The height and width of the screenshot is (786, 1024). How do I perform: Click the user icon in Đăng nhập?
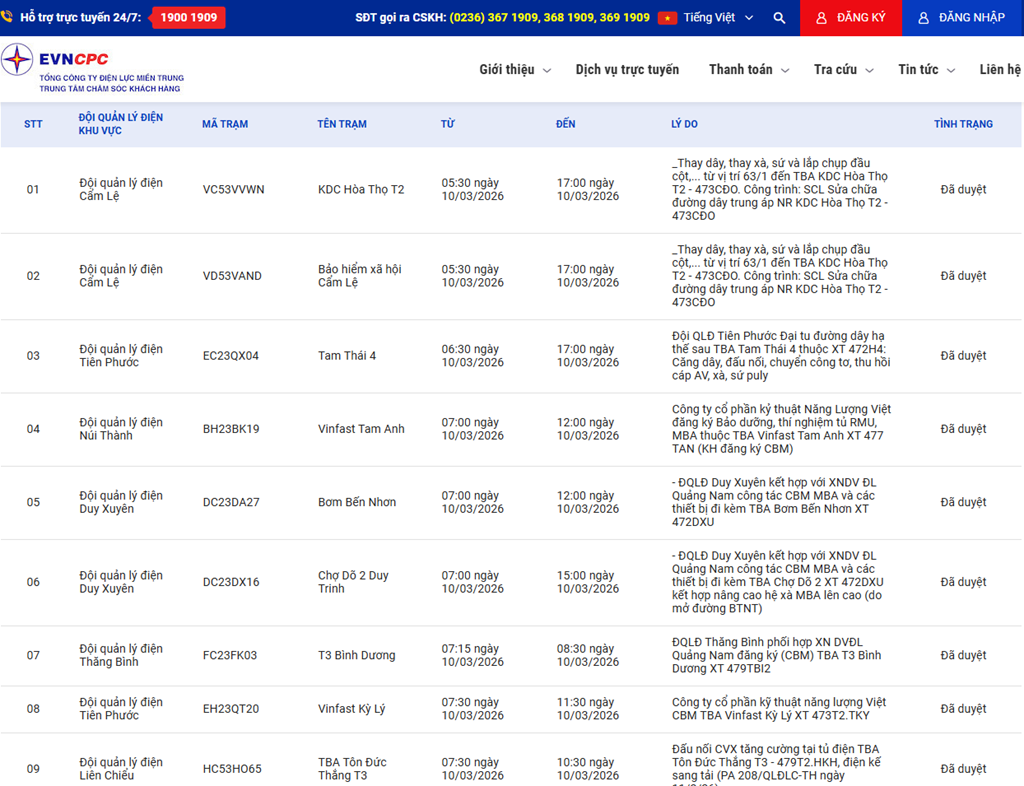click(923, 18)
